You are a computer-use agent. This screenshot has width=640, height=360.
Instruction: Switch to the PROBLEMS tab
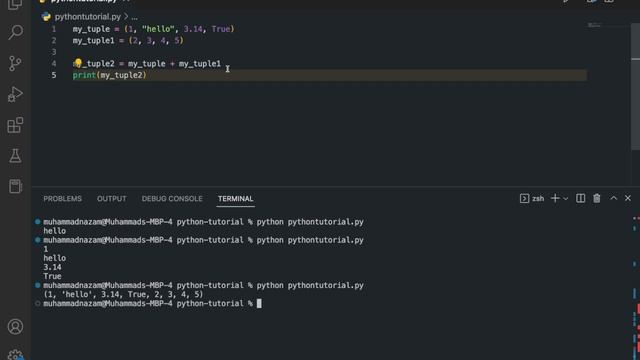[62, 199]
